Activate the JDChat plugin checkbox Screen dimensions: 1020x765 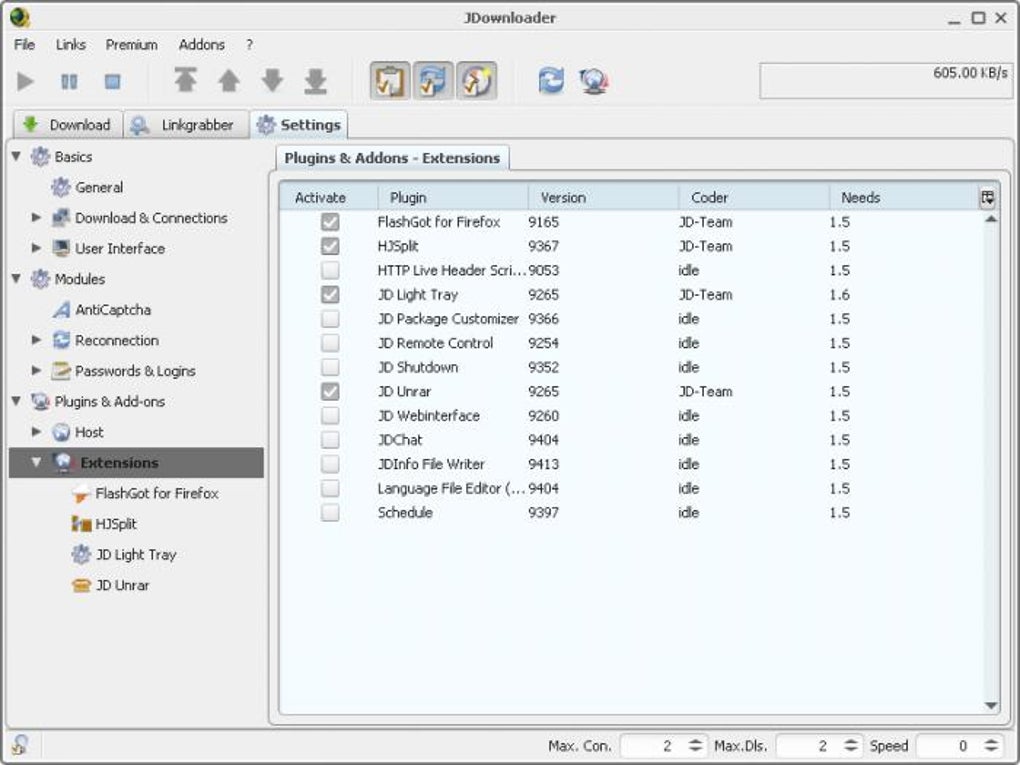pyautogui.click(x=330, y=440)
